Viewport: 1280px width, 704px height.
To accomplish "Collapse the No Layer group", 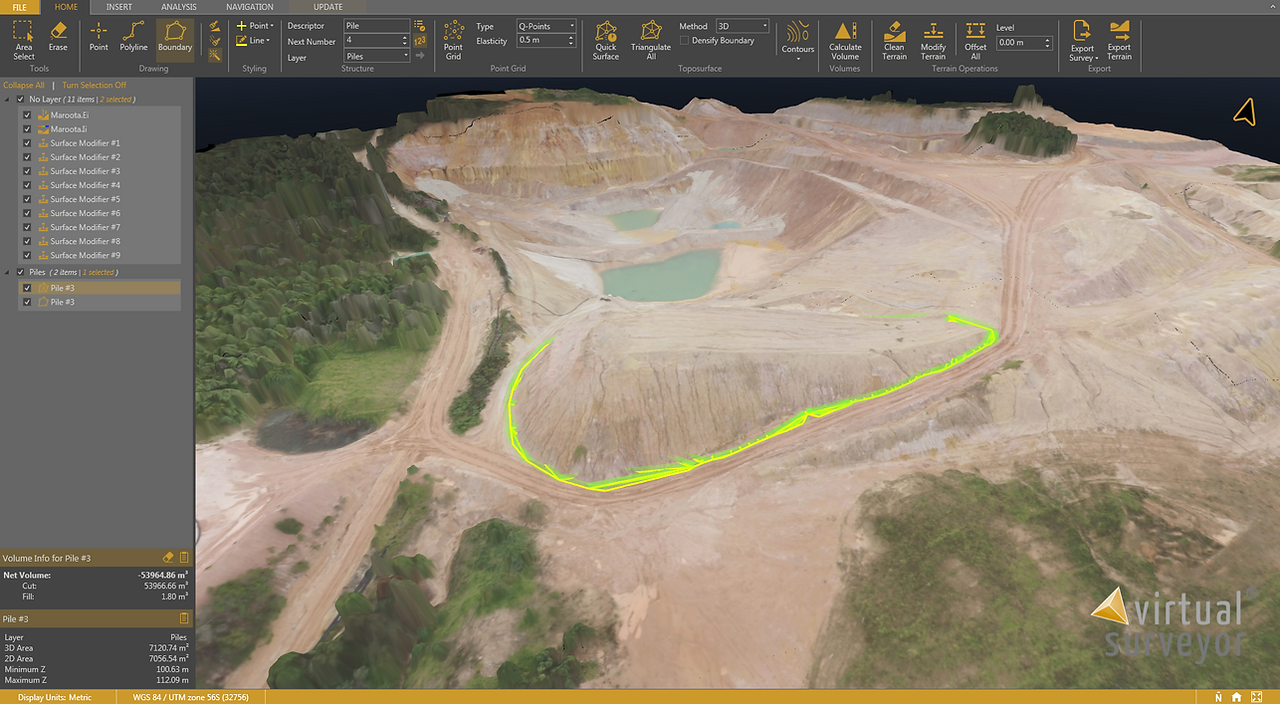I will (9, 100).
